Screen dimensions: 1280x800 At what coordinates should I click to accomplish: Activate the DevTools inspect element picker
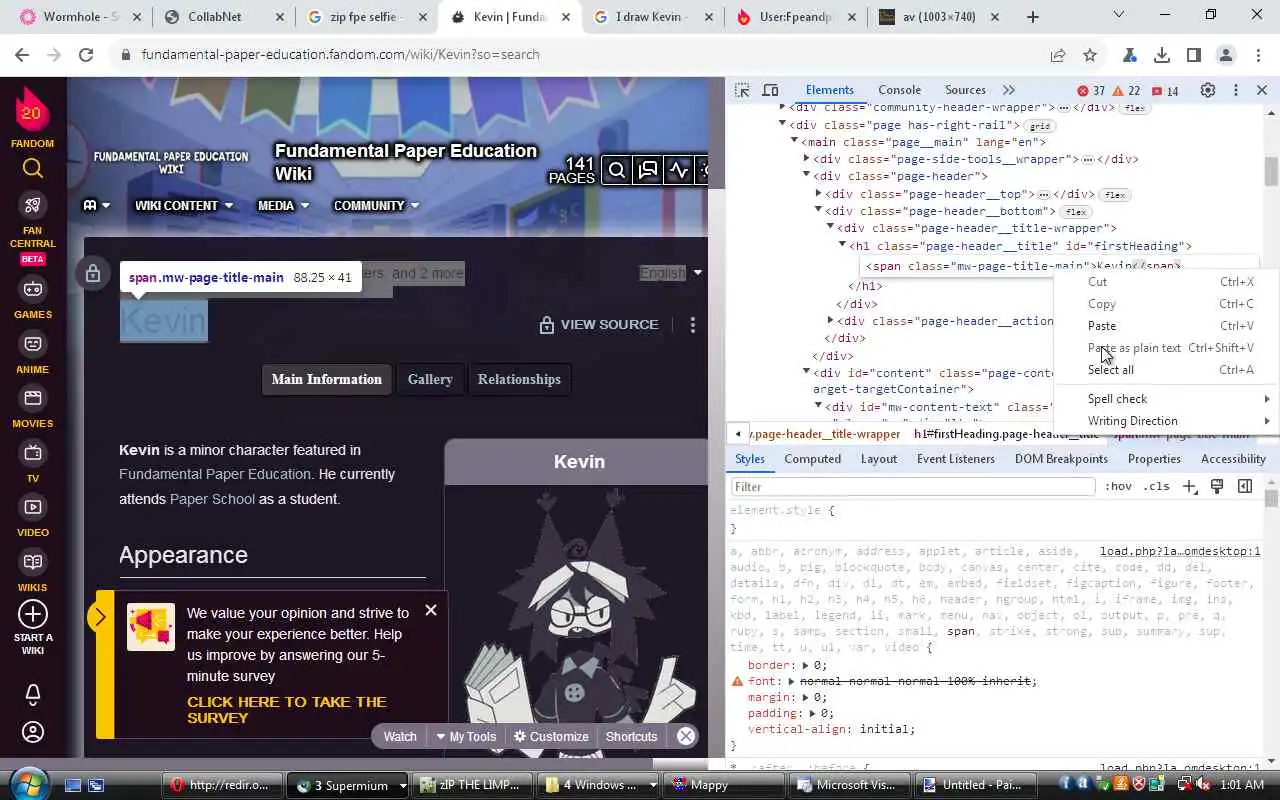742,90
